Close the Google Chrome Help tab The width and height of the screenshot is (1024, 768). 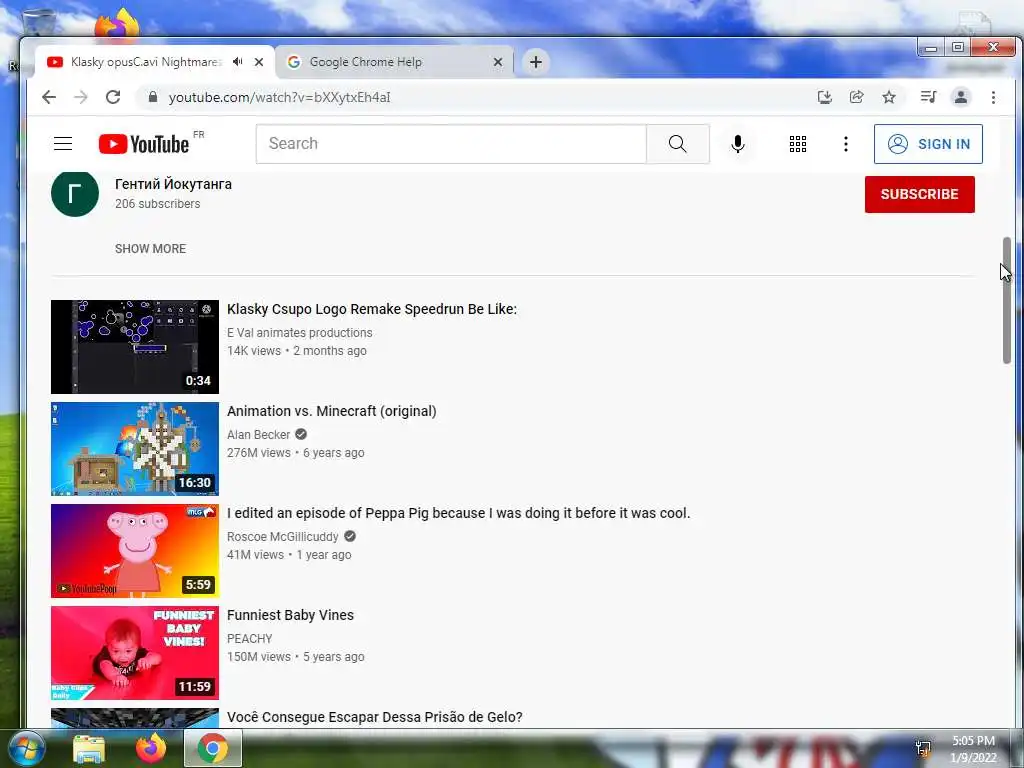(x=498, y=62)
